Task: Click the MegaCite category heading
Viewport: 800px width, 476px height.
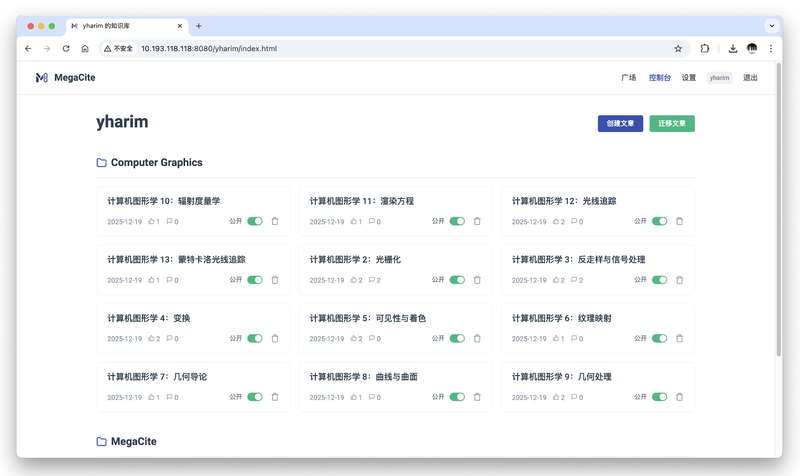Action: click(134, 441)
